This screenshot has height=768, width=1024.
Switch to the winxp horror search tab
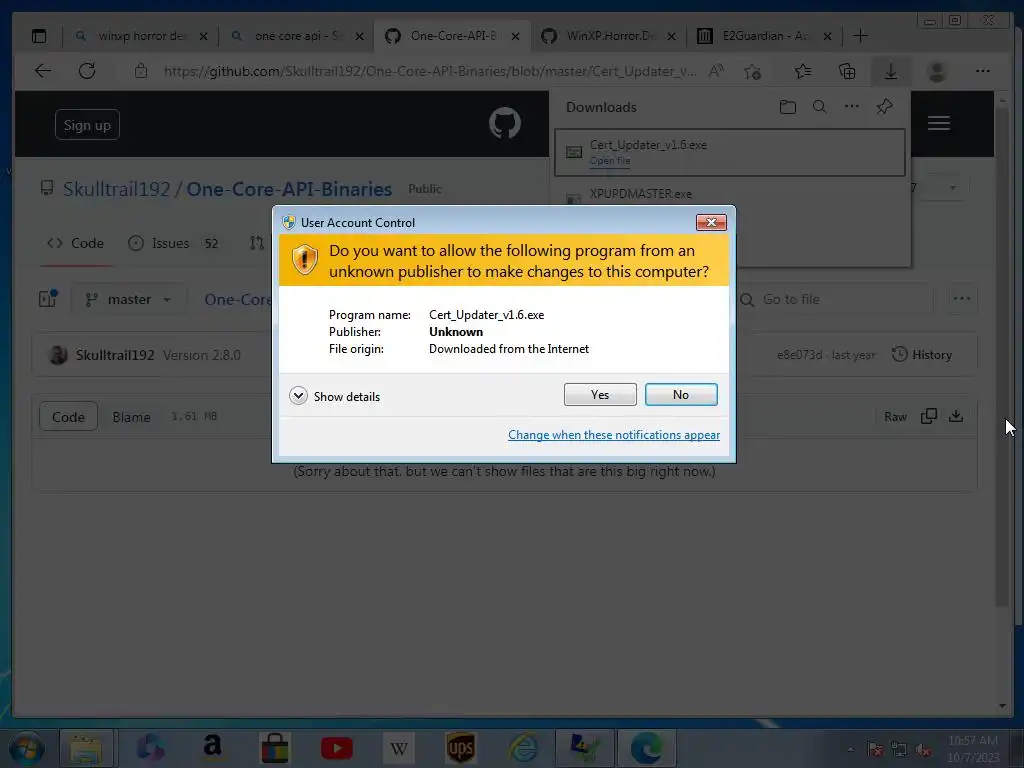click(x=141, y=36)
